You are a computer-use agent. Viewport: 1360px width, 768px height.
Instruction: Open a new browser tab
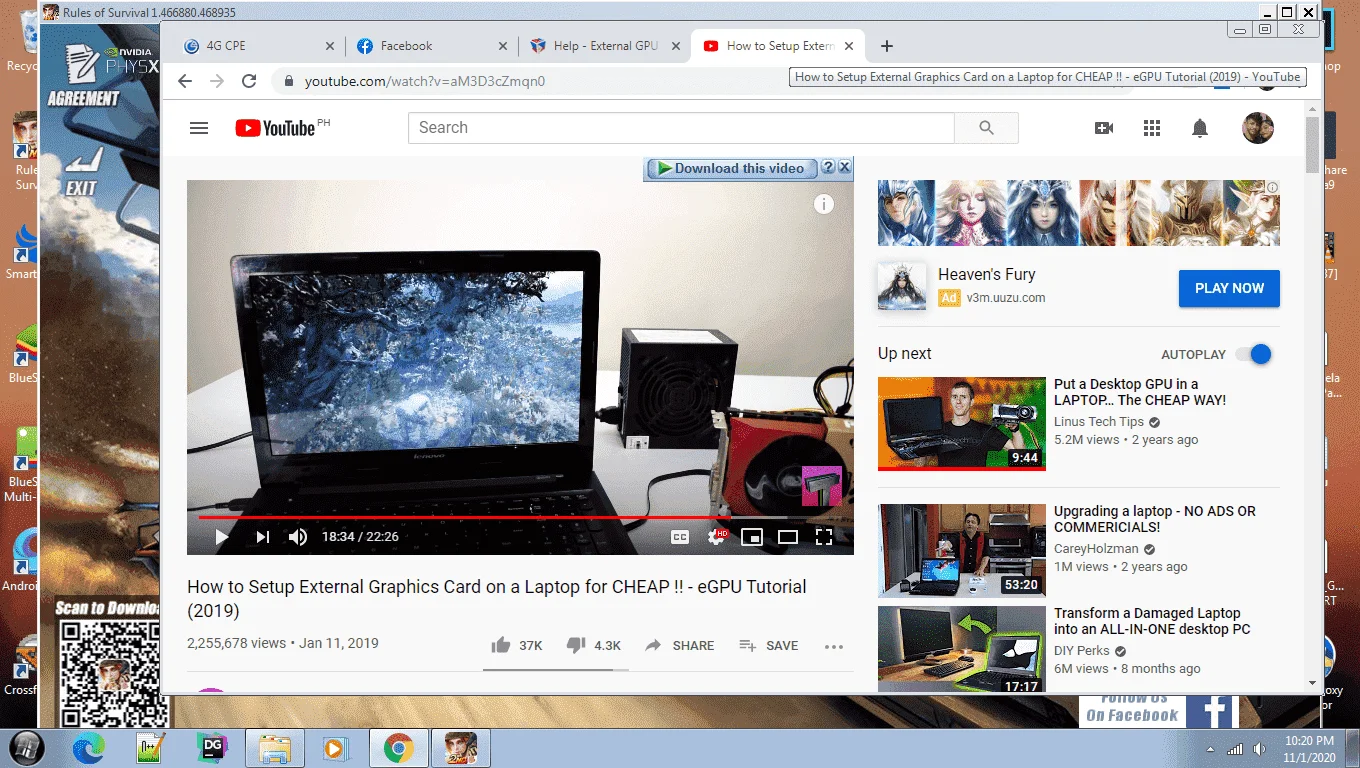click(x=886, y=46)
